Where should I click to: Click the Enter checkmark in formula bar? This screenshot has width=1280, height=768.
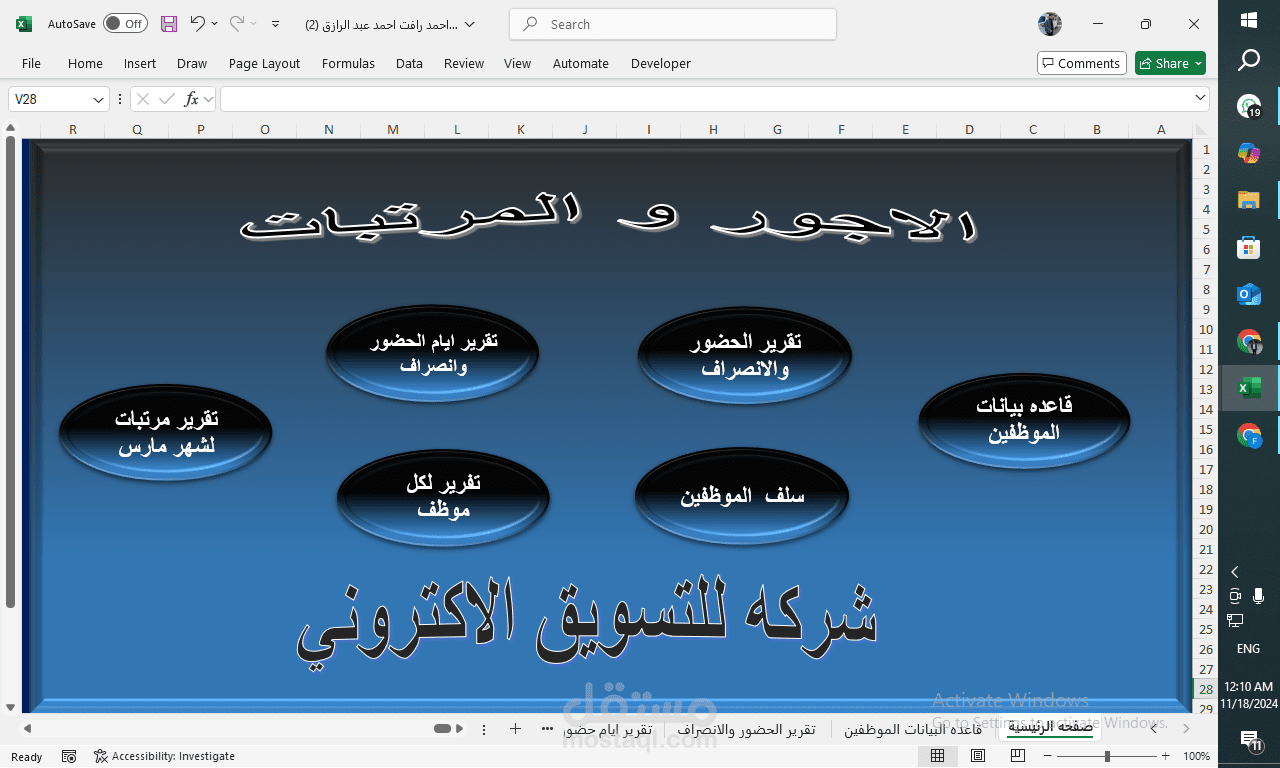coord(167,99)
